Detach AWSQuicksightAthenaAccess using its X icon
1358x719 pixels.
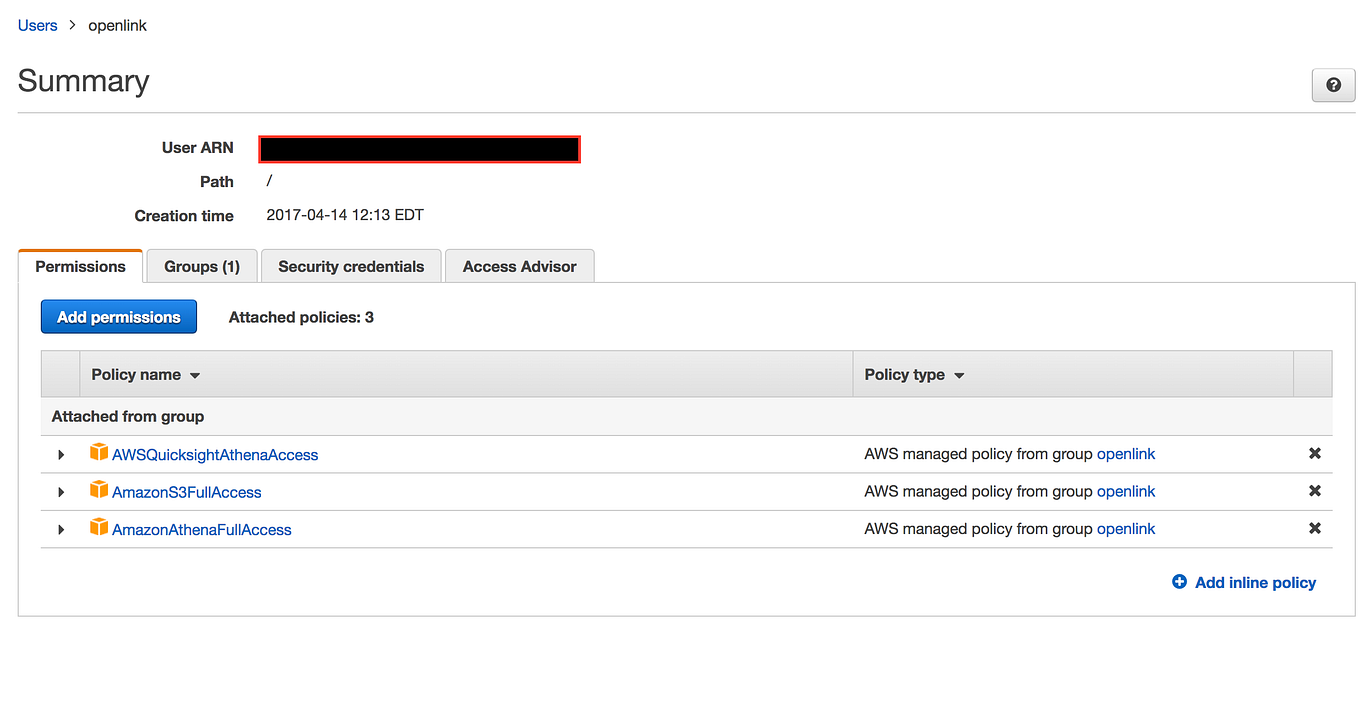[1314, 453]
